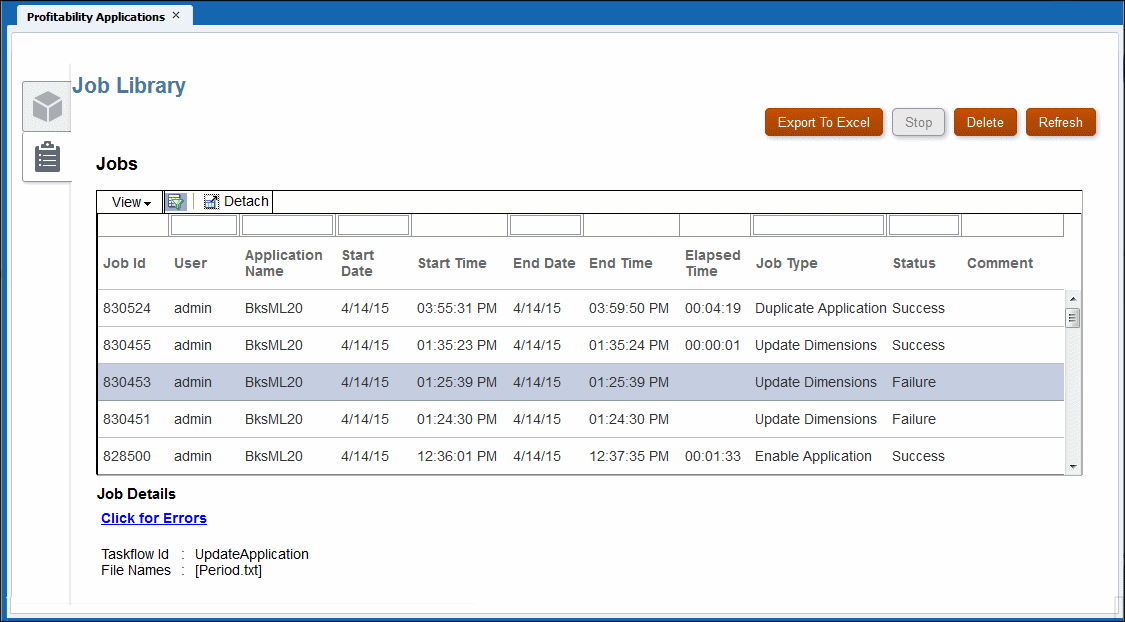Click the Export To Excel button
The height and width of the screenshot is (622, 1125).
(x=823, y=121)
